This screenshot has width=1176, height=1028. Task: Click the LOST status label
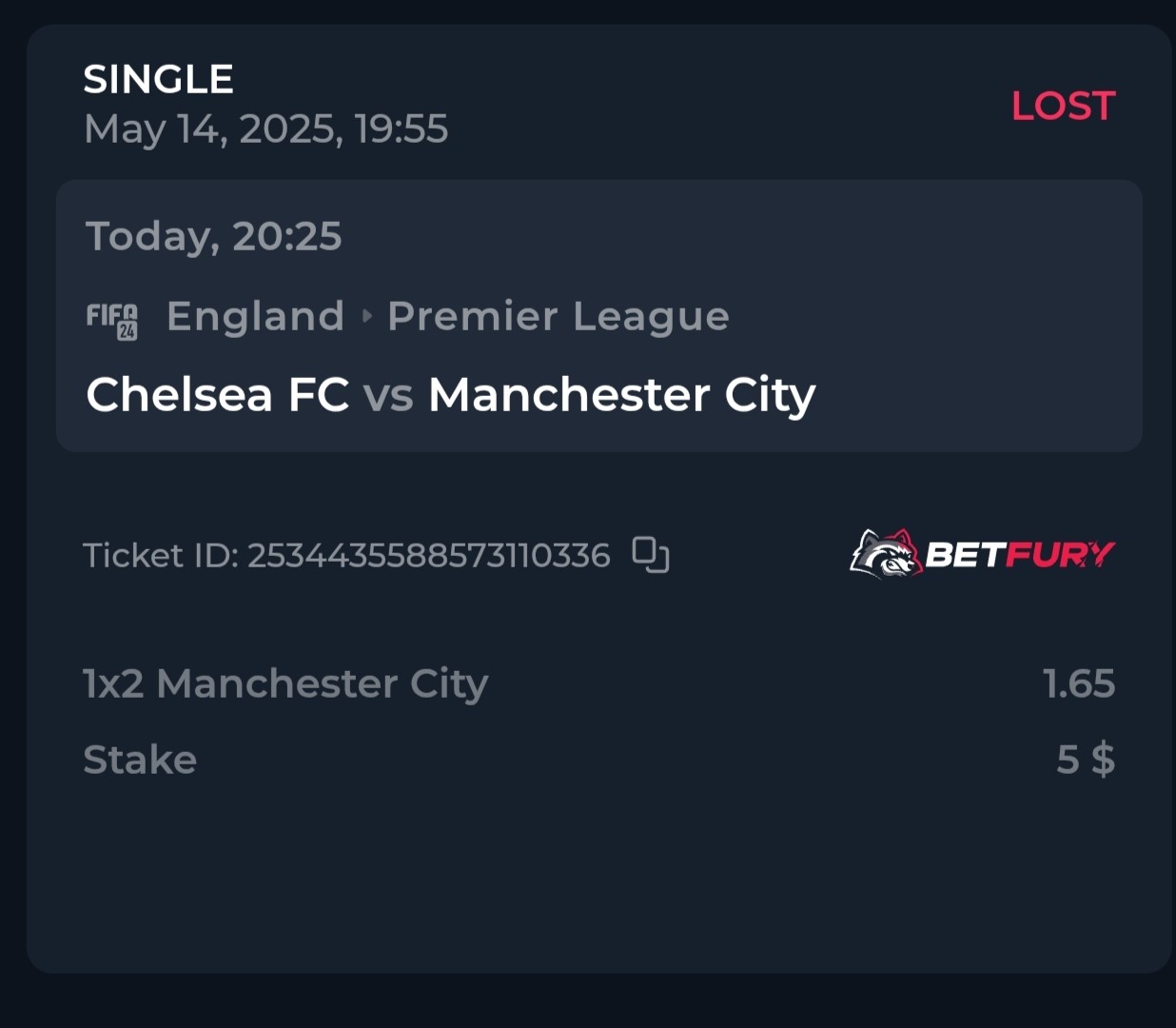1063,106
